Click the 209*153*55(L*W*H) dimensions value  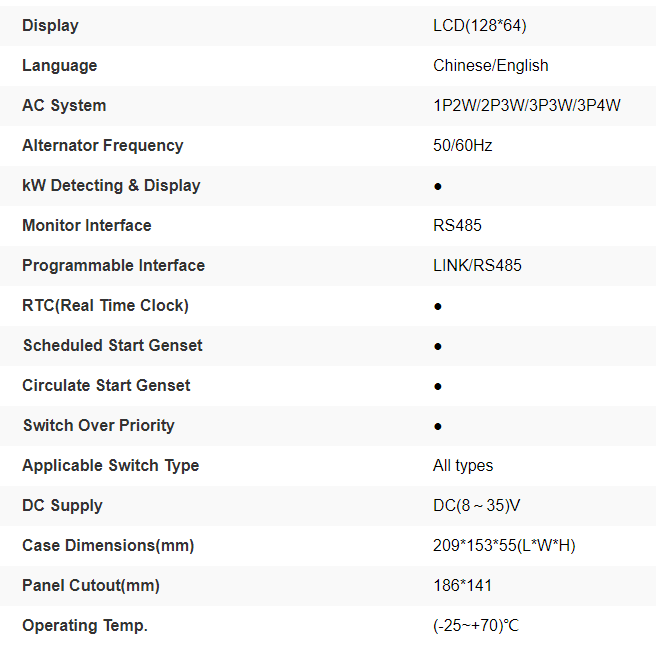click(x=504, y=545)
